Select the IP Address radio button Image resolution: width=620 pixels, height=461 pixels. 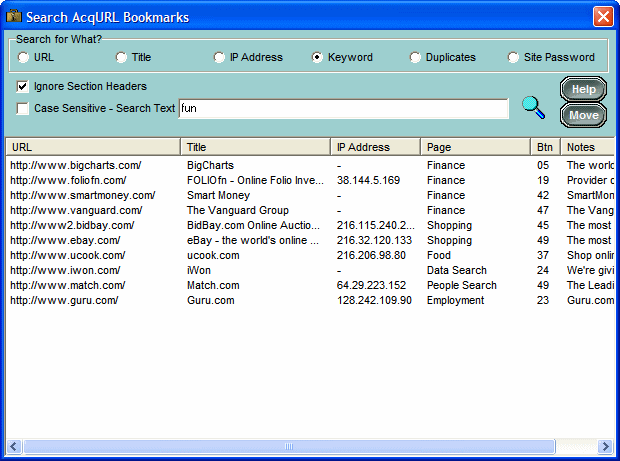tap(219, 57)
